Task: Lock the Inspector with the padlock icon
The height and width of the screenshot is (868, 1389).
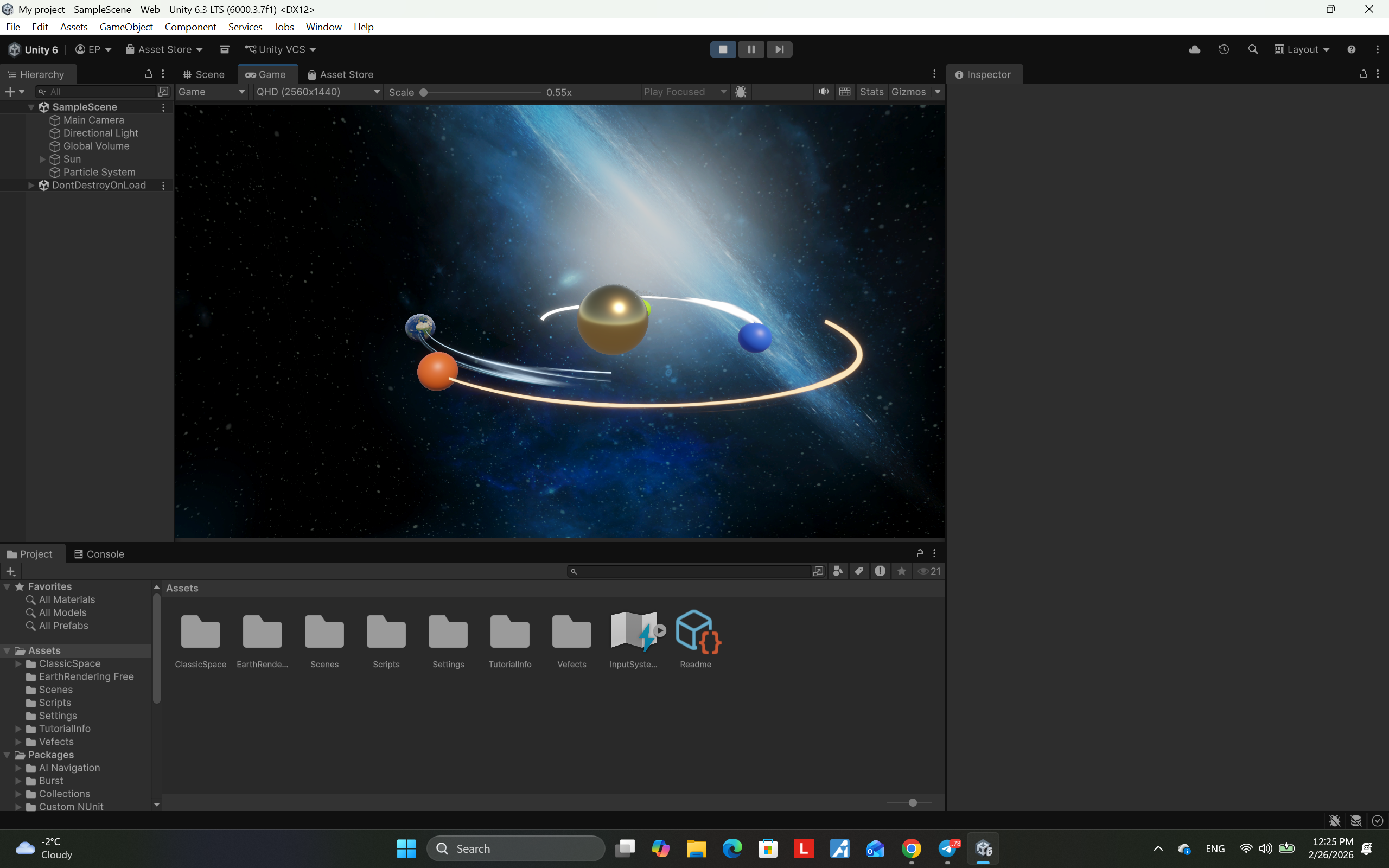Action: click(x=1362, y=74)
